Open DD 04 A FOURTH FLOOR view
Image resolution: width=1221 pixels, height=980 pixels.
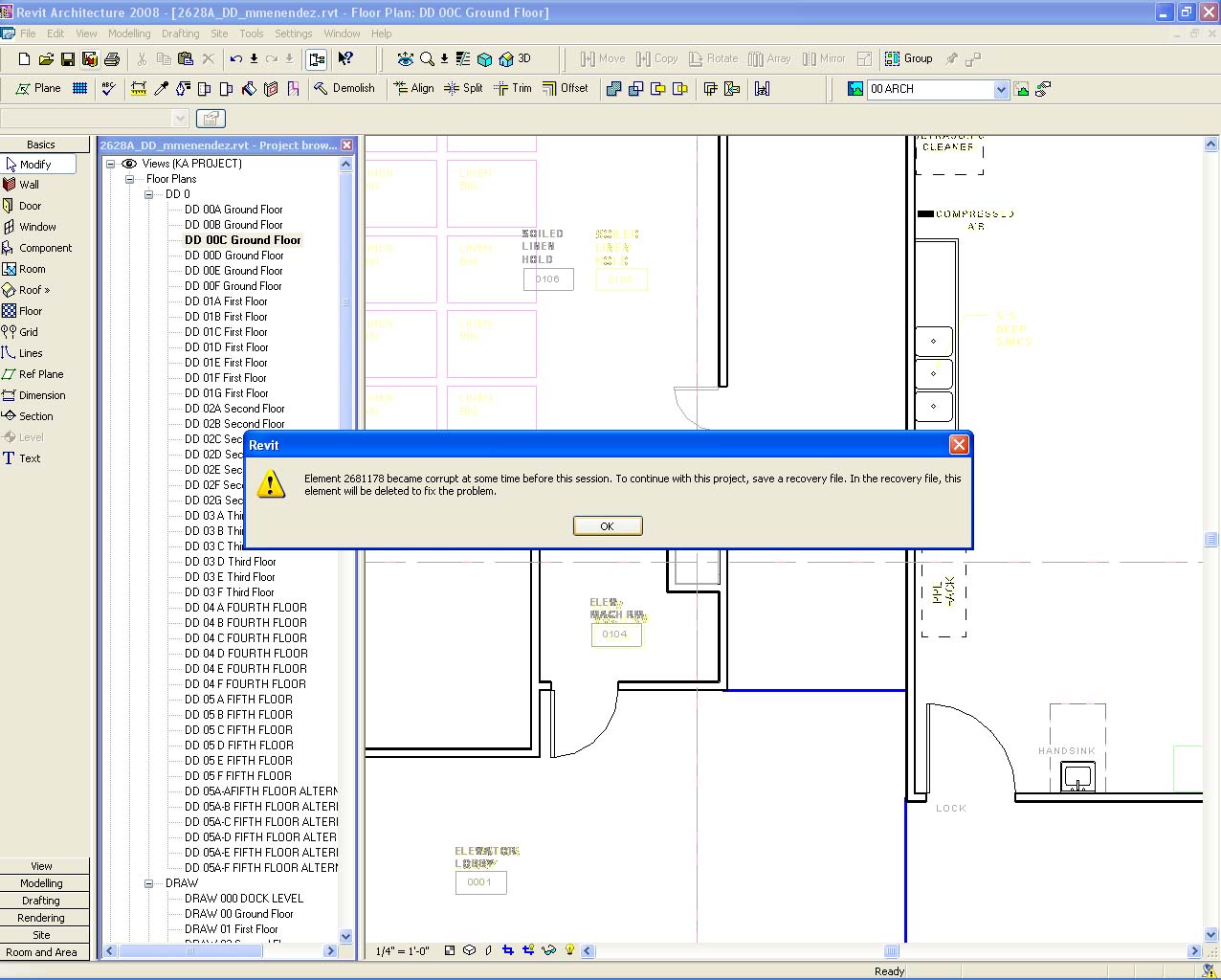coord(245,608)
